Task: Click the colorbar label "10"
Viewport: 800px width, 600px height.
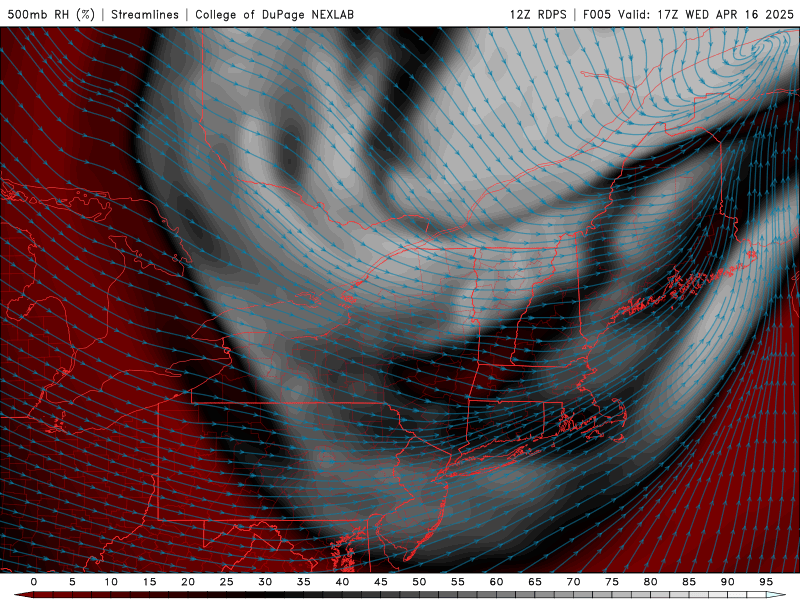Action: click(111, 582)
